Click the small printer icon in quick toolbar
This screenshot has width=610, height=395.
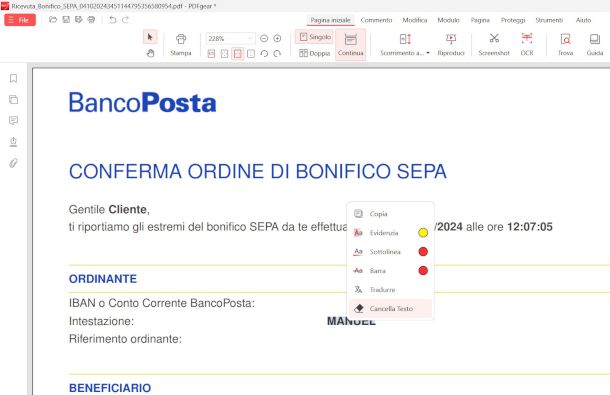(x=91, y=19)
